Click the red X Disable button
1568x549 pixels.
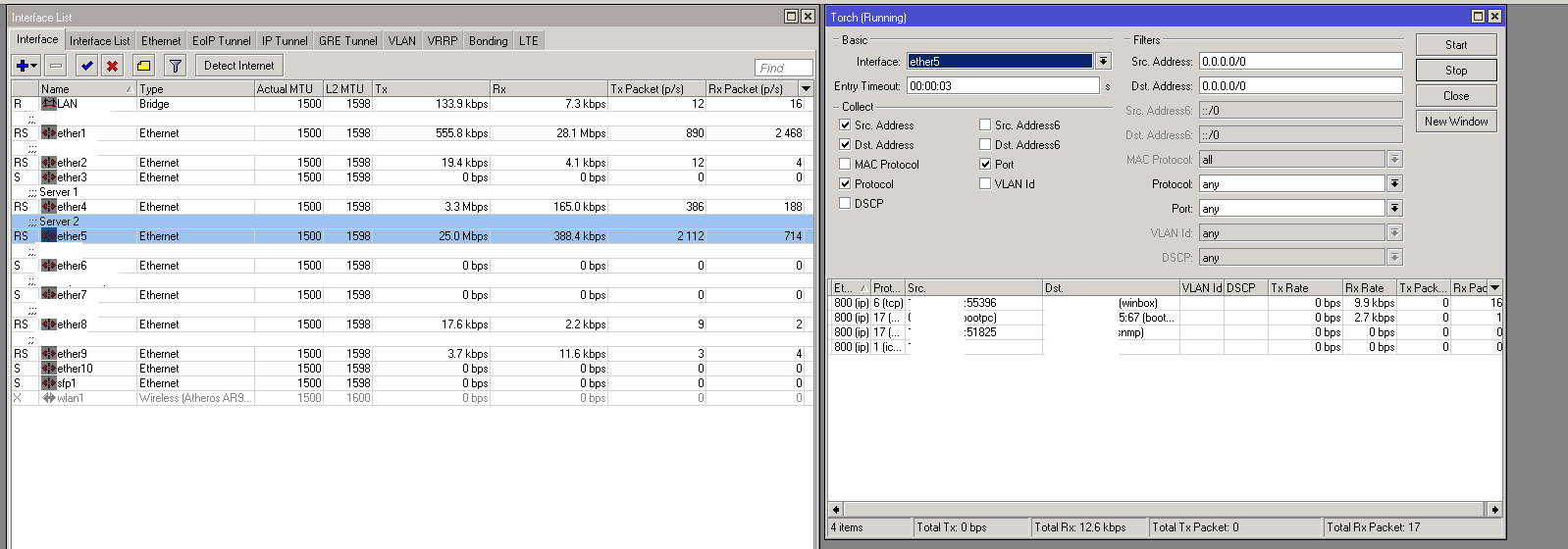pos(112,66)
